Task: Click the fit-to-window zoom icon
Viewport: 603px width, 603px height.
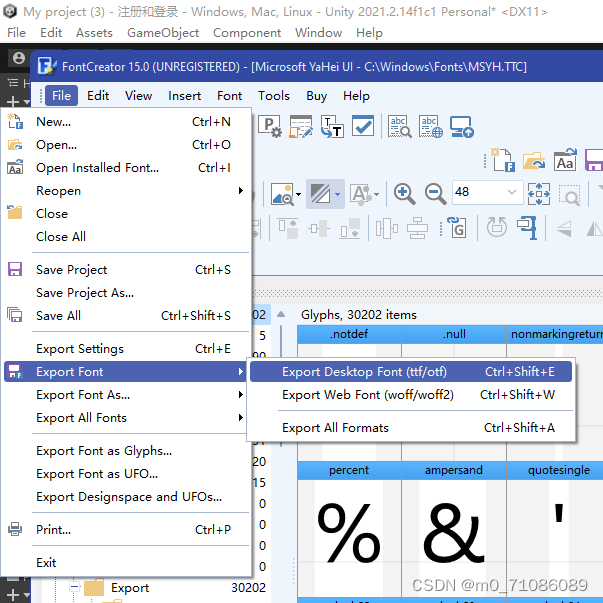Action: point(539,193)
